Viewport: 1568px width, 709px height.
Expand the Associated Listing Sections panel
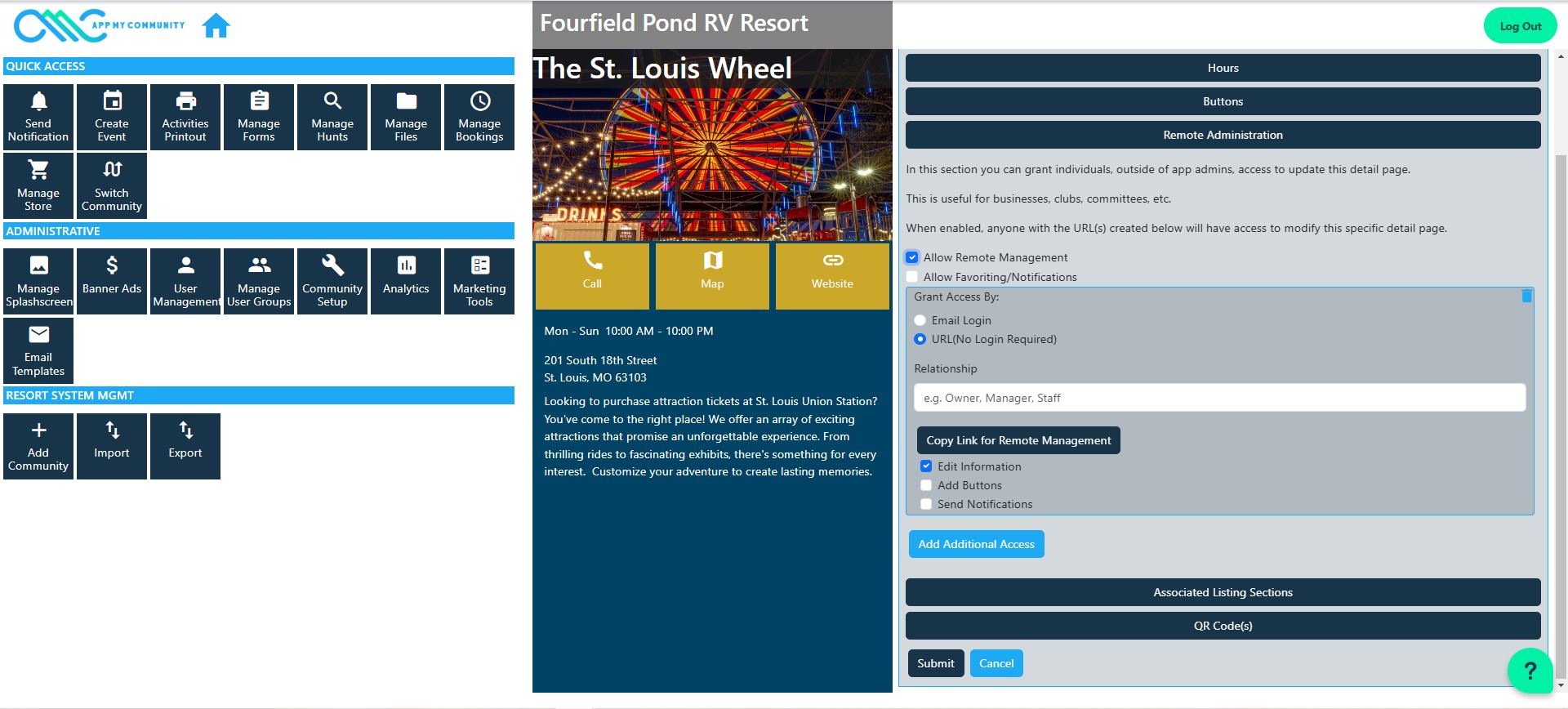coord(1223,592)
